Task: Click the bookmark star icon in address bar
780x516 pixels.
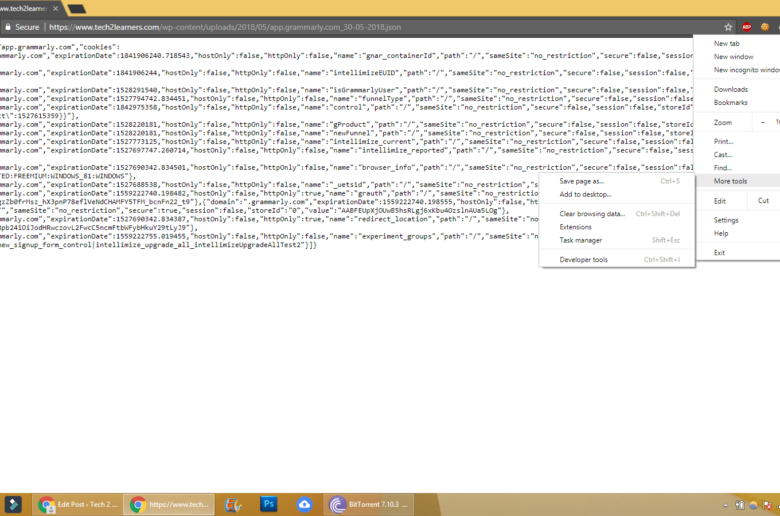Action: point(728,27)
